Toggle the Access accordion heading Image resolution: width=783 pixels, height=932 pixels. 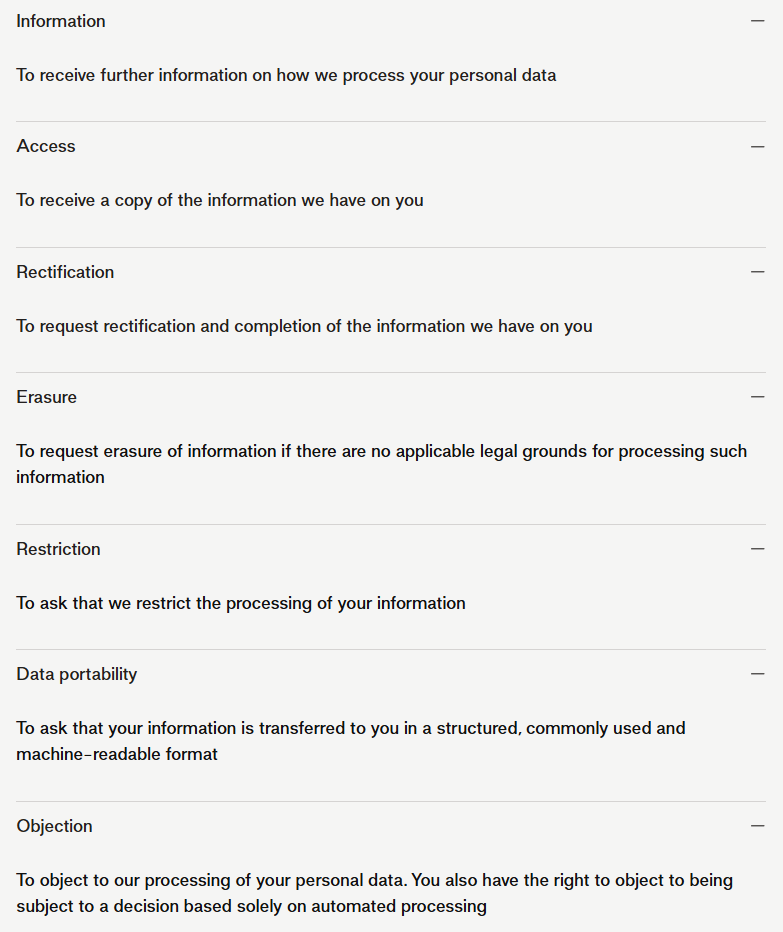[x=46, y=146]
